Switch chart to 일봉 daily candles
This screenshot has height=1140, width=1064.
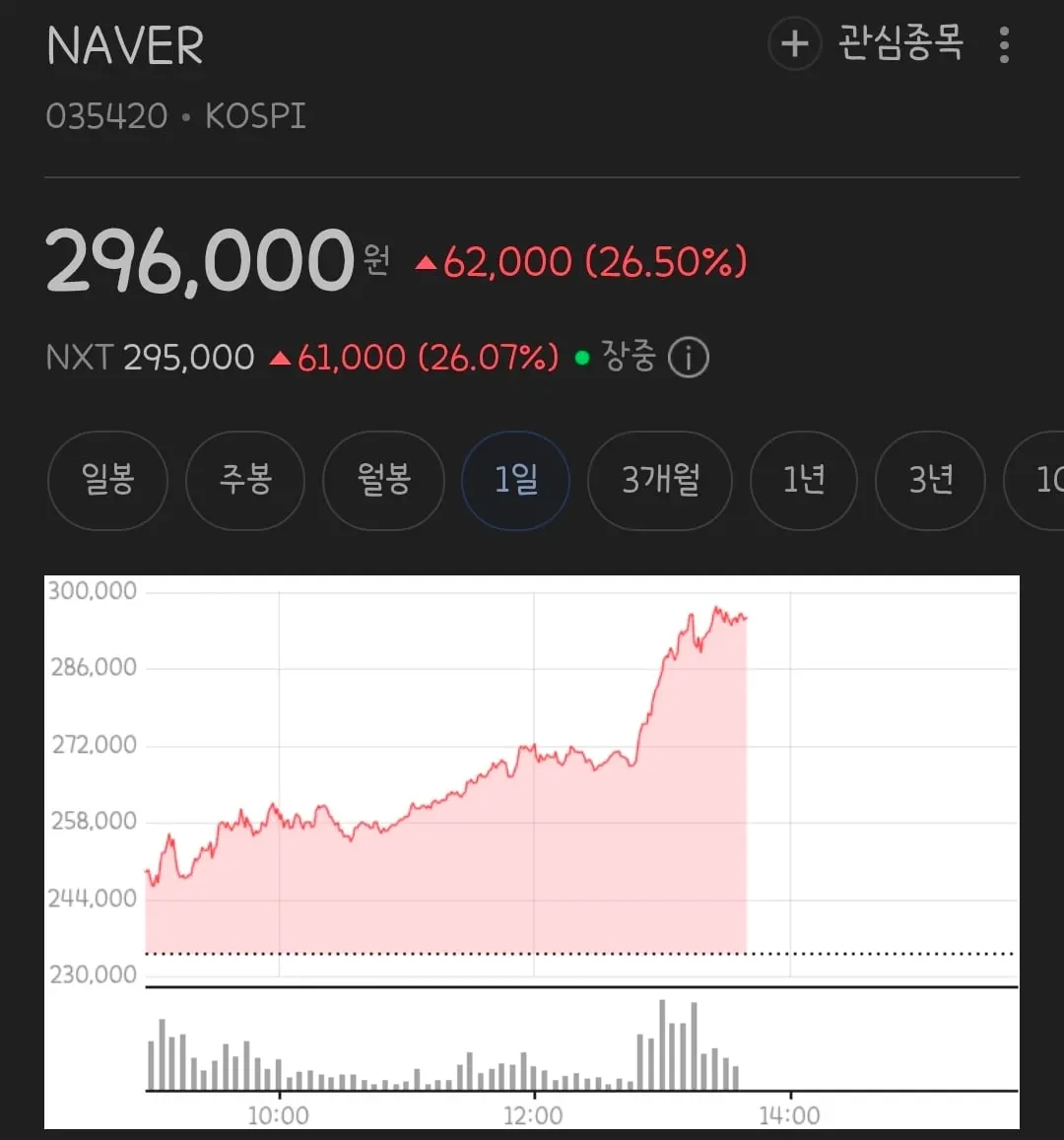(107, 480)
